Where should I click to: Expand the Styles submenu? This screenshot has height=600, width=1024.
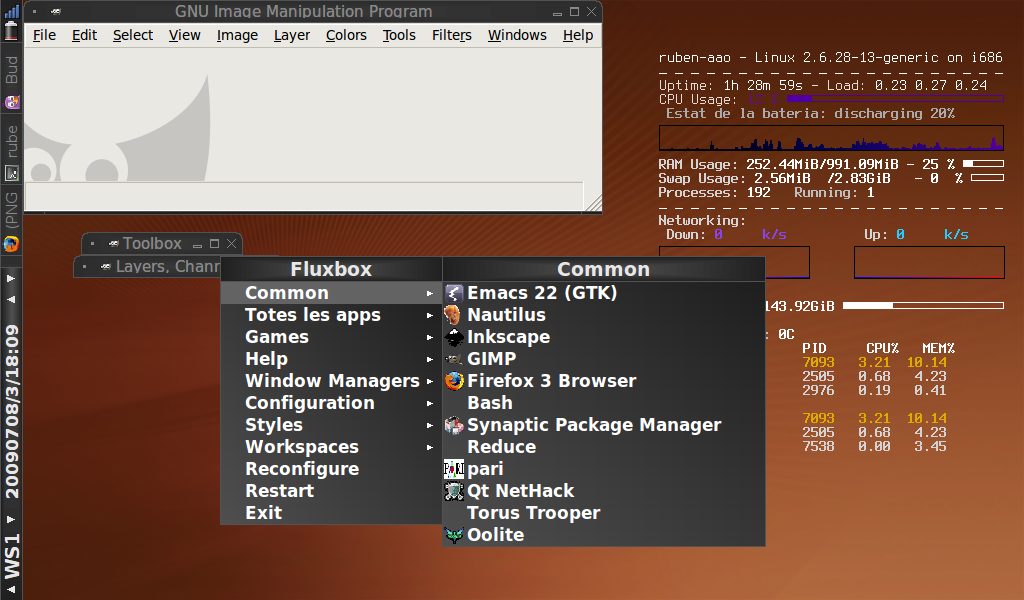pos(332,425)
